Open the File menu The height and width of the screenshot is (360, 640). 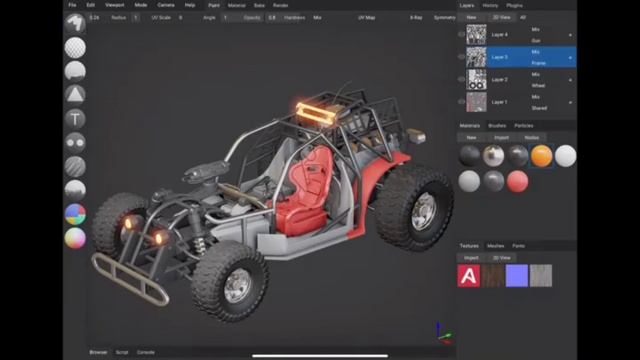[x=72, y=5]
